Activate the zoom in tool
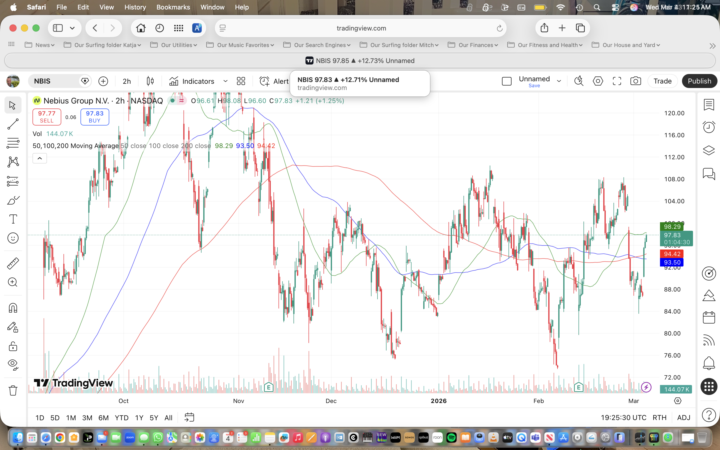This screenshot has width=720, height=450. (13, 282)
